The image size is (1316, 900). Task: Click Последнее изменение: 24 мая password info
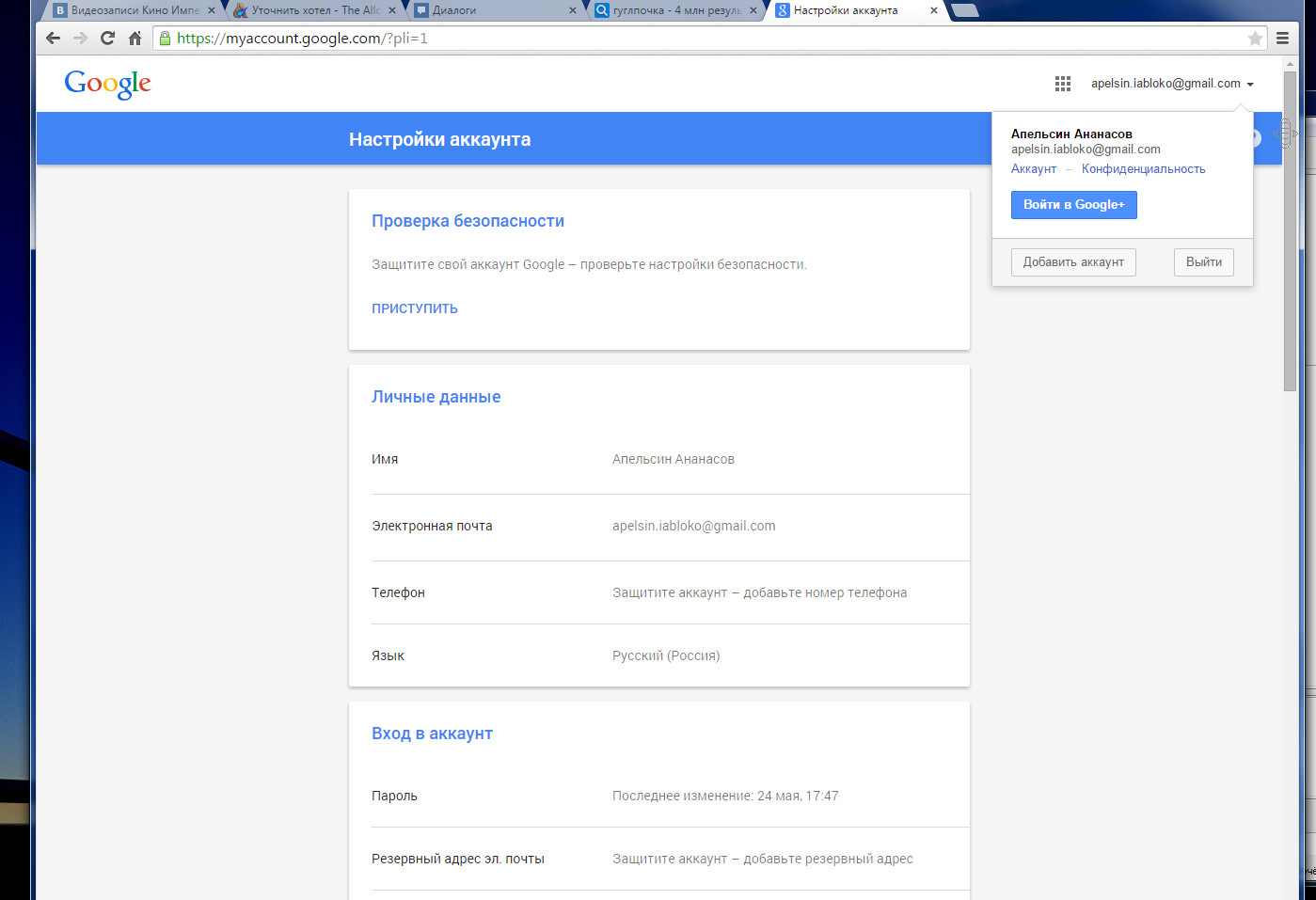(725, 796)
